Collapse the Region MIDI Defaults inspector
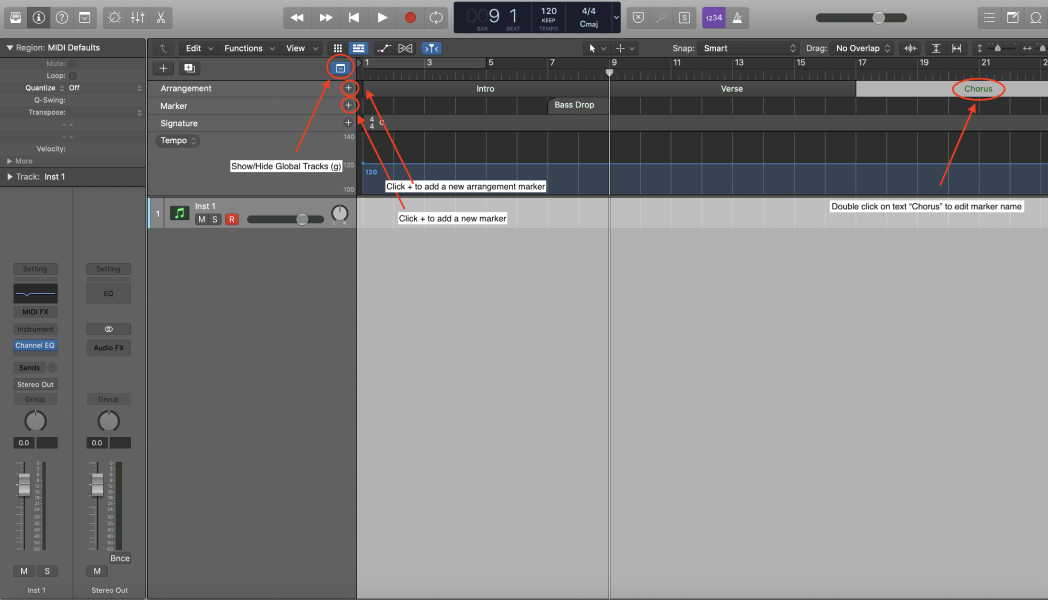Image resolution: width=1048 pixels, height=600 pixels. [x=9, y=47]
